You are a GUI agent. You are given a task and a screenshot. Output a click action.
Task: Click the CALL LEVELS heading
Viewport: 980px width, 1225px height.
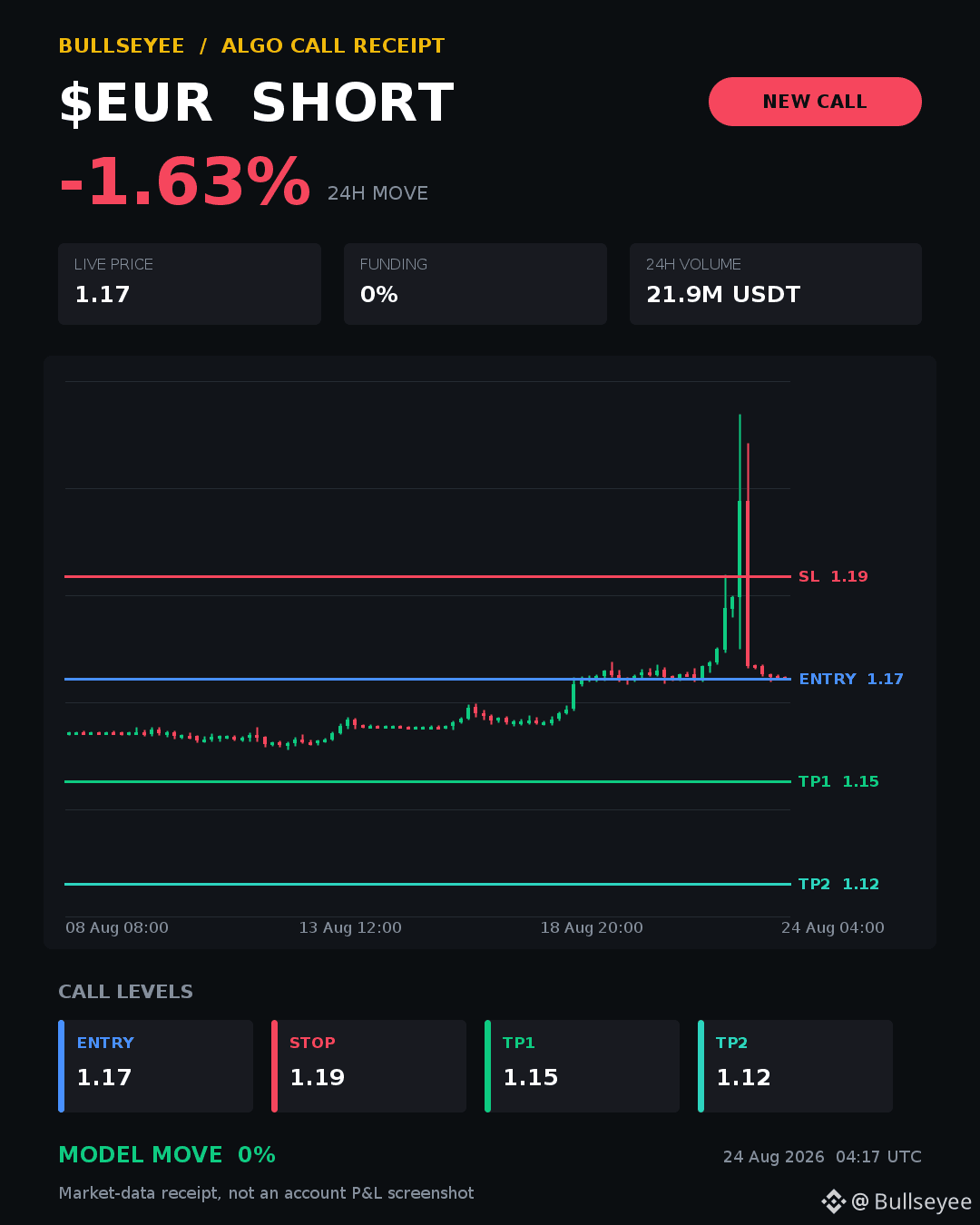[126, 992]
